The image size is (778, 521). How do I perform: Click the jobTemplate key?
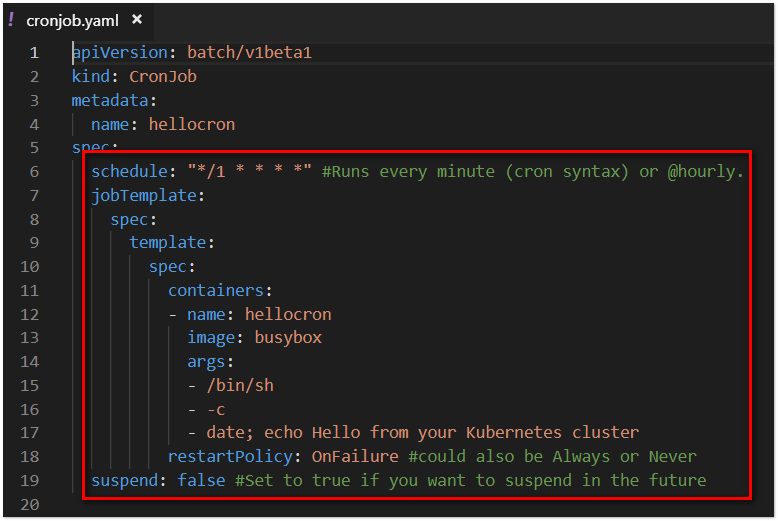pos(144,195)
